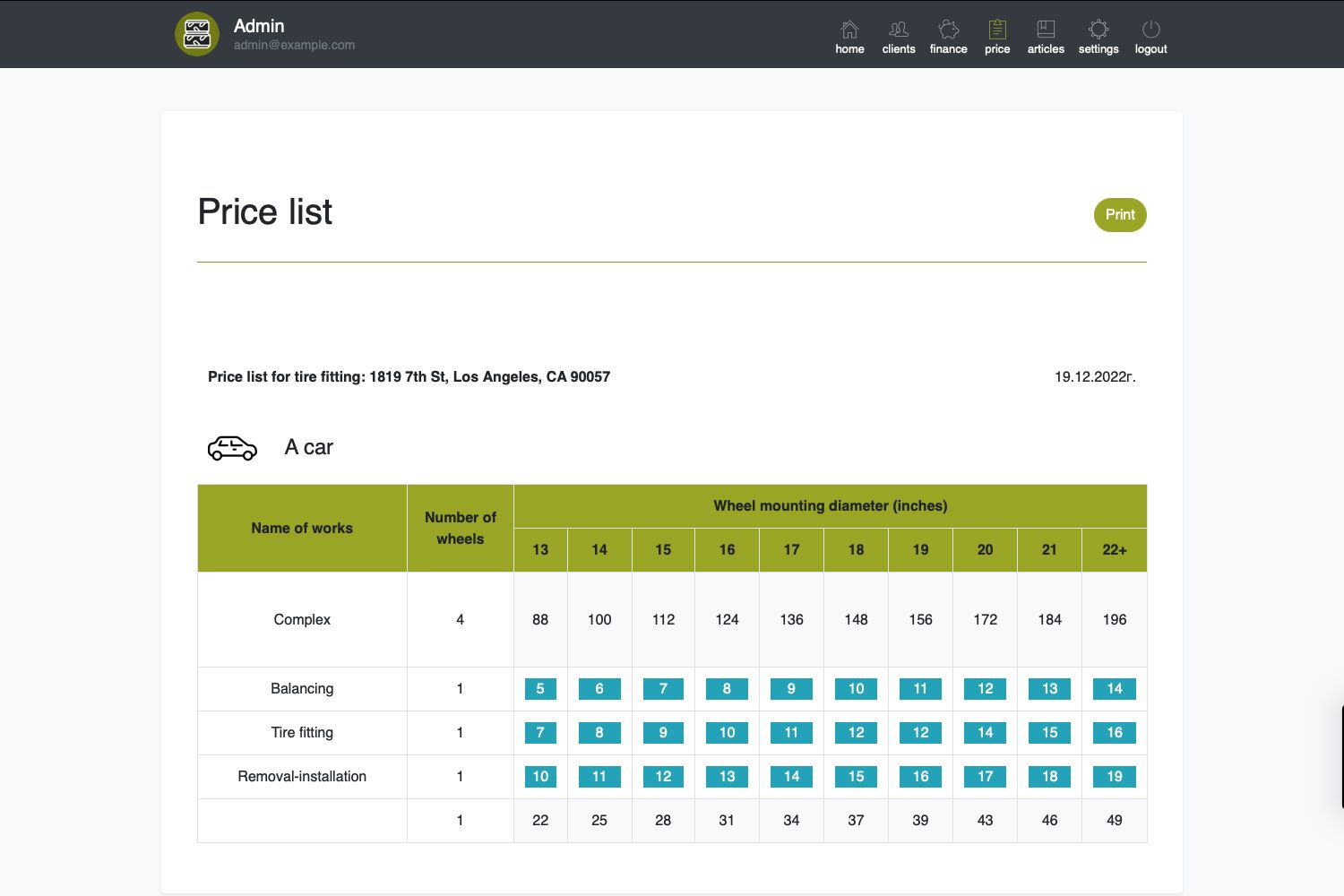
Task: Edit Balancing price 14 for 22+ inch
Action: point(1114,689)
